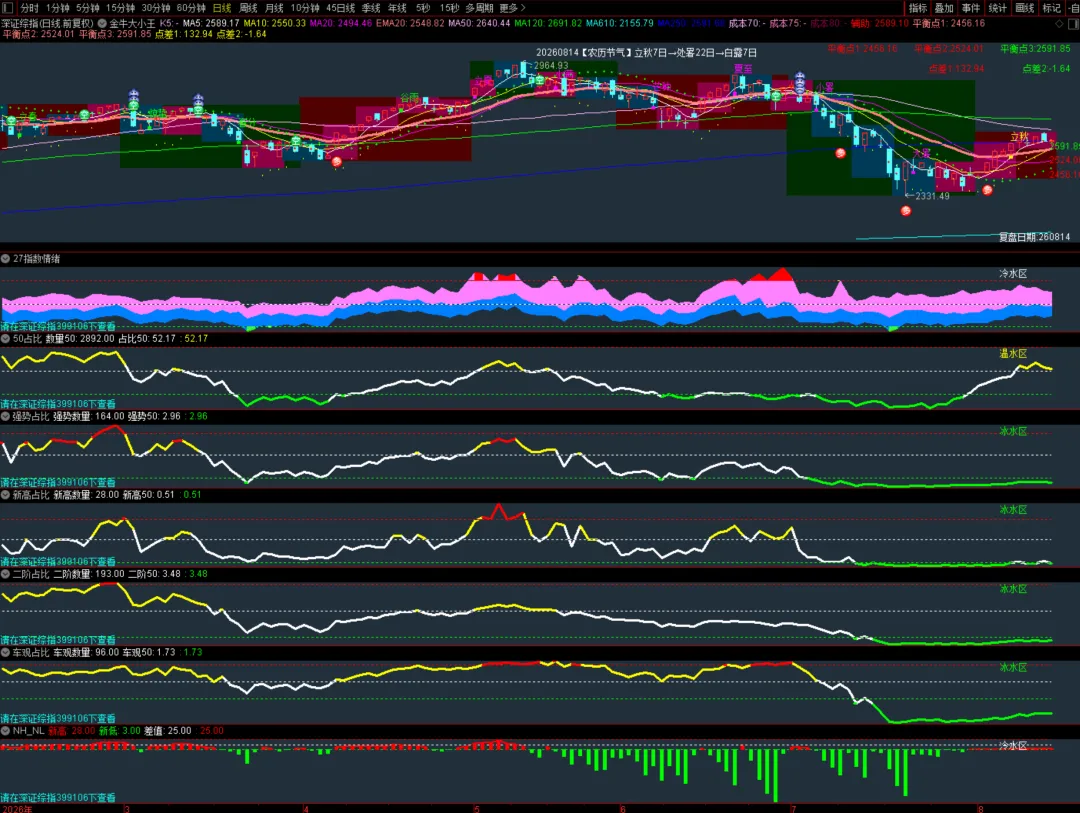Click the red ball marker at August chart lows

pos(988,190)
